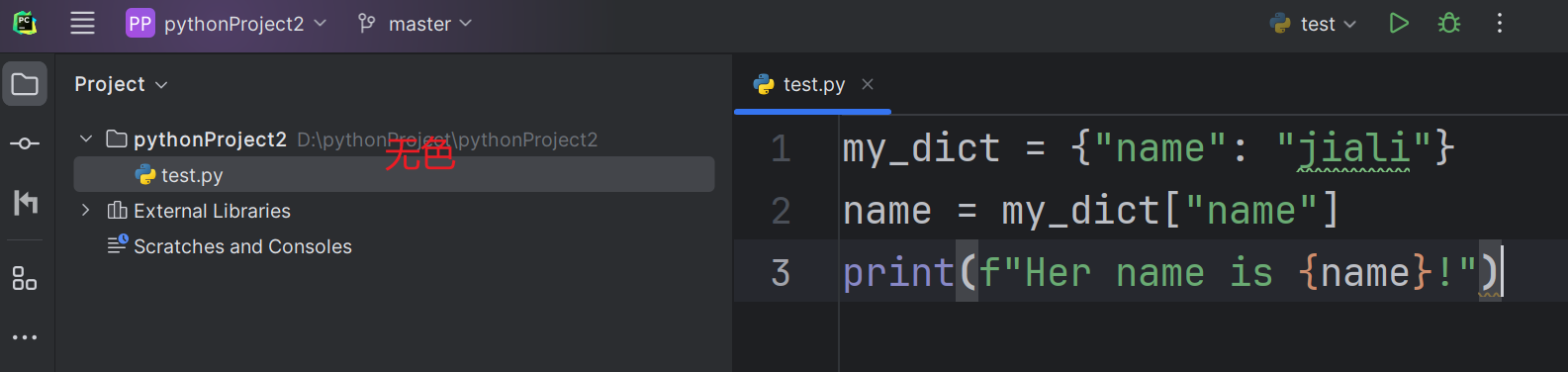Open the More Actions kebab menu
This screenshot has width=1568, height=372.
[x=1500, y=23]
